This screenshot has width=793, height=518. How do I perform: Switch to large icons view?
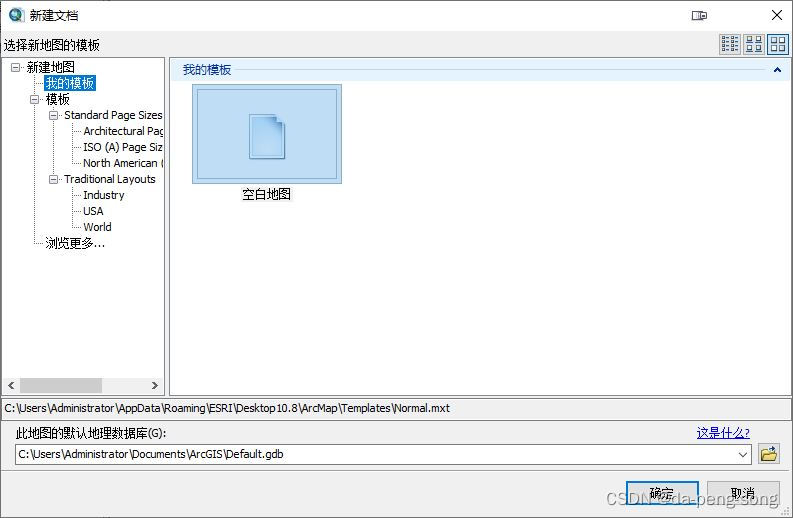pos(778,45)
